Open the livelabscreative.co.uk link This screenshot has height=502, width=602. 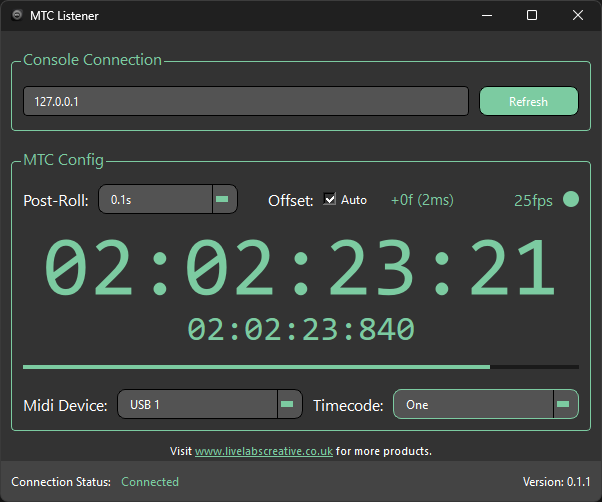(264, 451)
